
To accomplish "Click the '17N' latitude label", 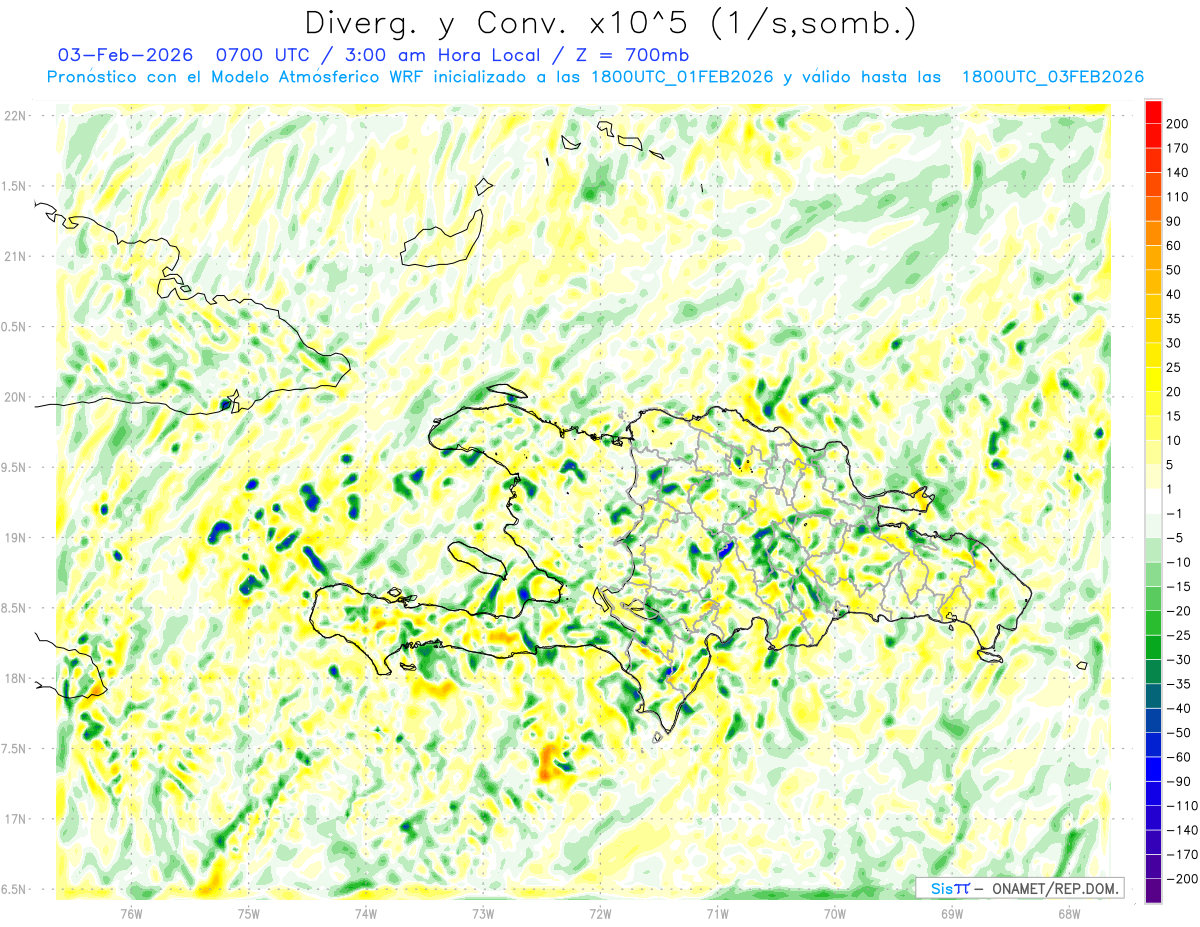I will (x=14, y=819).
